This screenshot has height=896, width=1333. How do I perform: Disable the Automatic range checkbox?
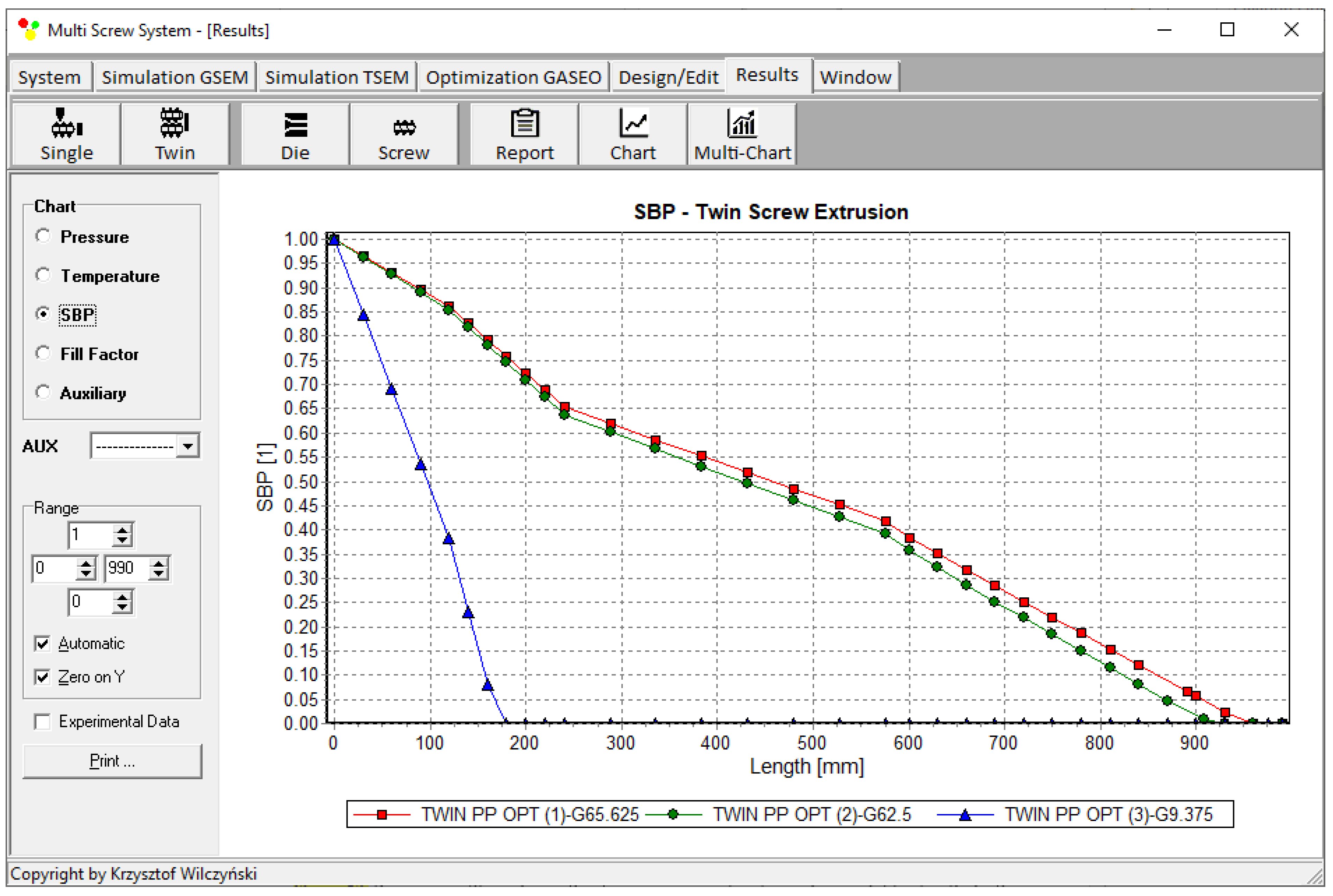pyautogui.click(x=42, y=644)
